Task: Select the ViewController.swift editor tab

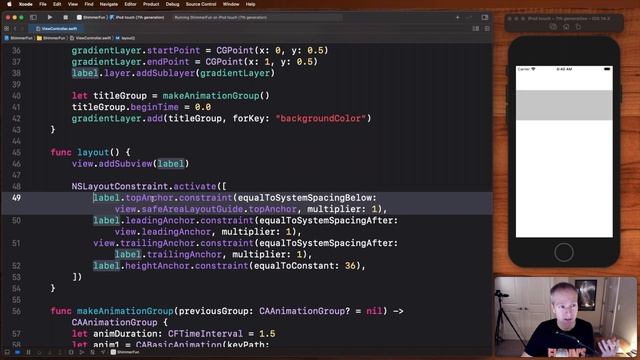Action: click(56, 29)
